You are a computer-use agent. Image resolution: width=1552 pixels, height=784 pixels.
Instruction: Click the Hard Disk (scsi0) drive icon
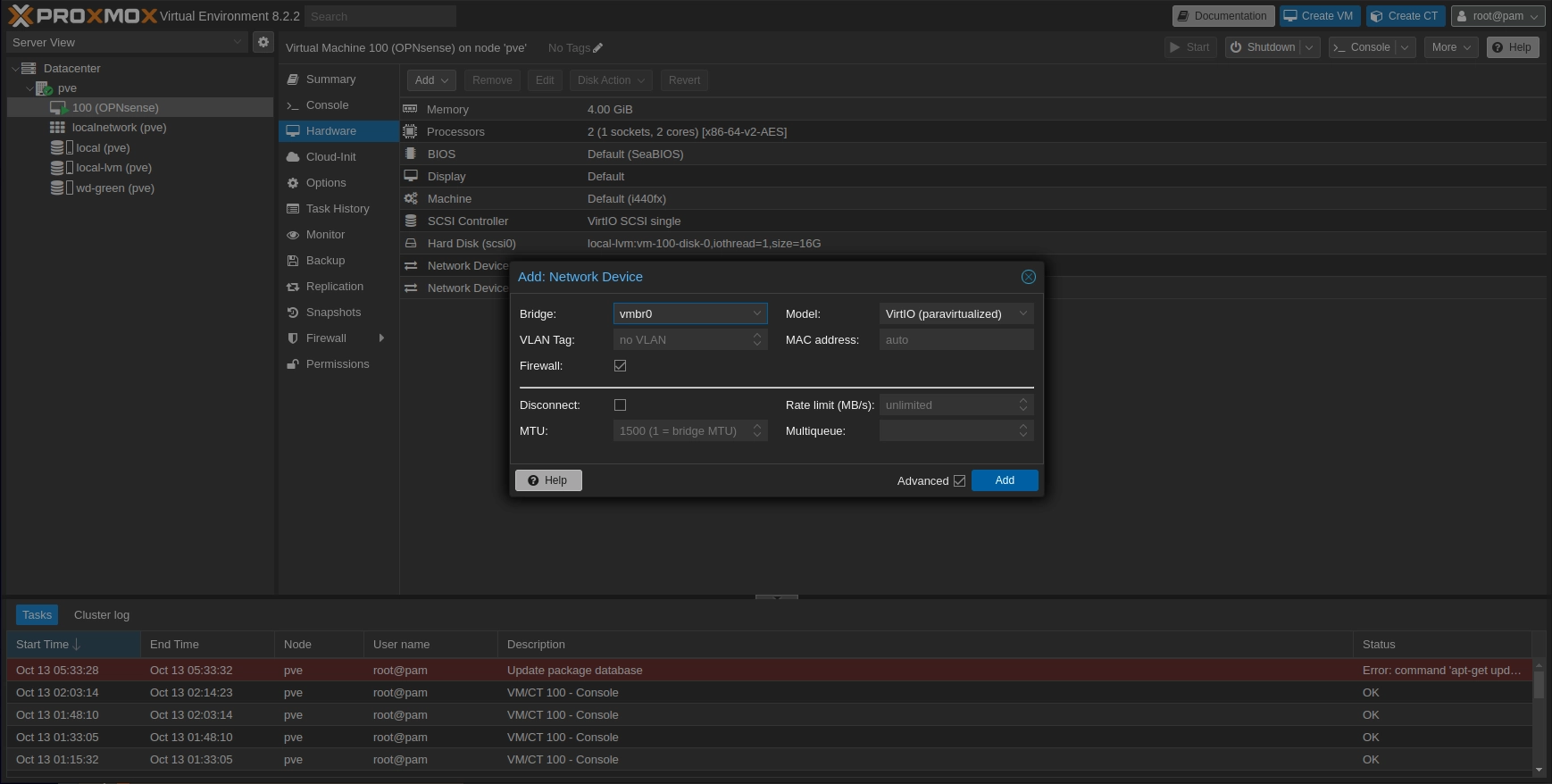click(411, 243)
